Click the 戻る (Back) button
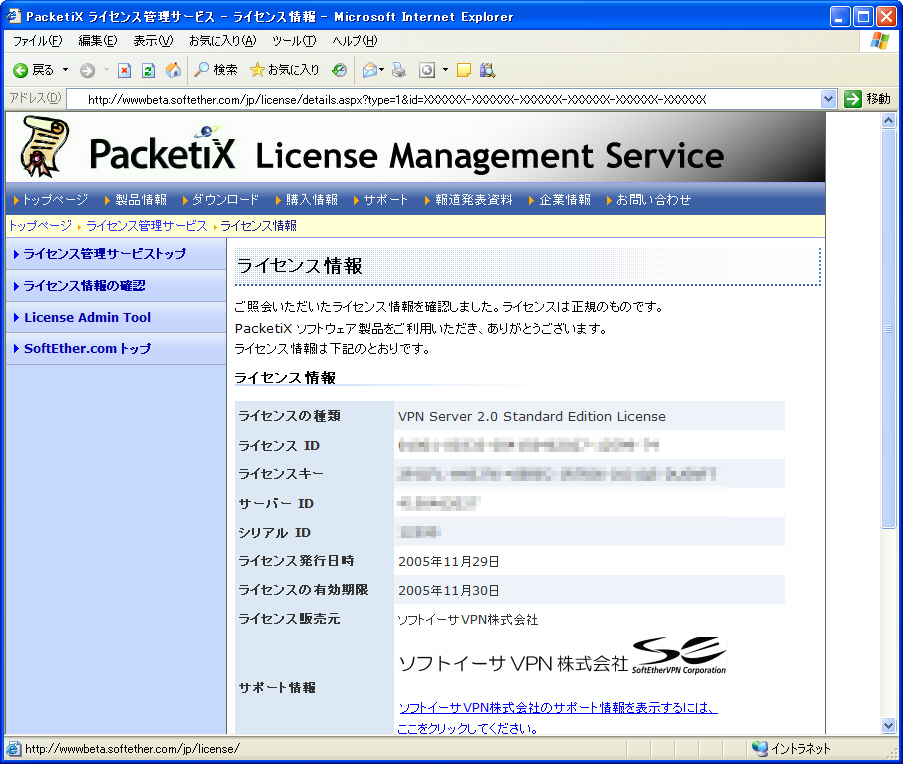903x764 pixels. [x=34, y=70]
